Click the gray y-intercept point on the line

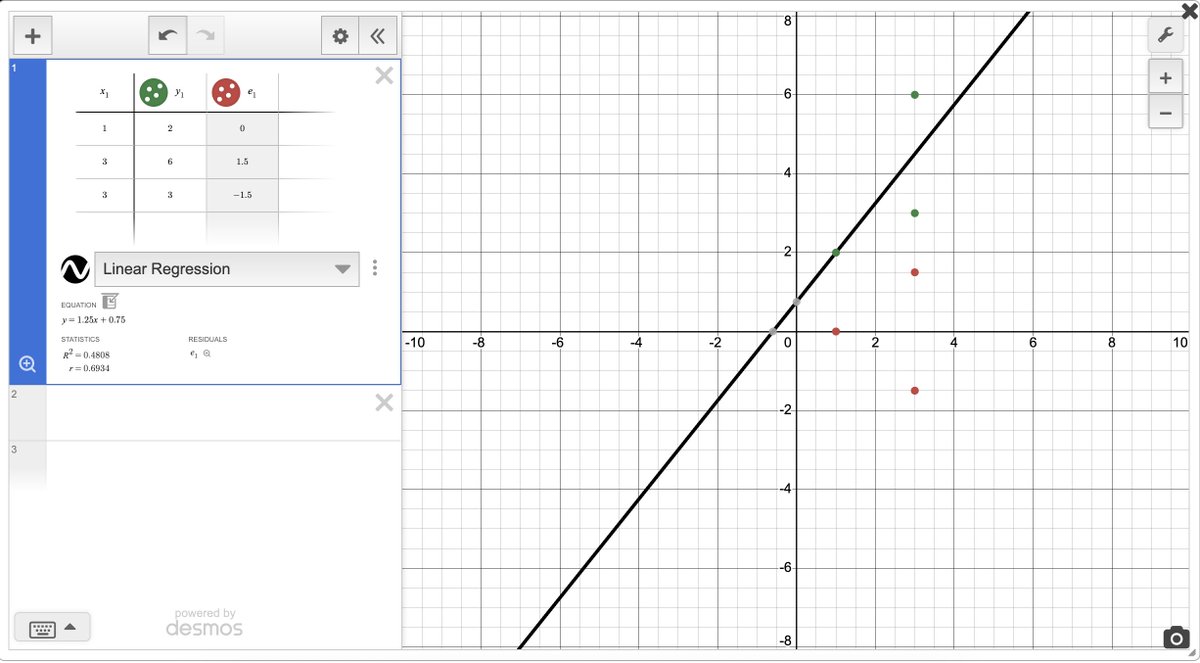(796, 302)
